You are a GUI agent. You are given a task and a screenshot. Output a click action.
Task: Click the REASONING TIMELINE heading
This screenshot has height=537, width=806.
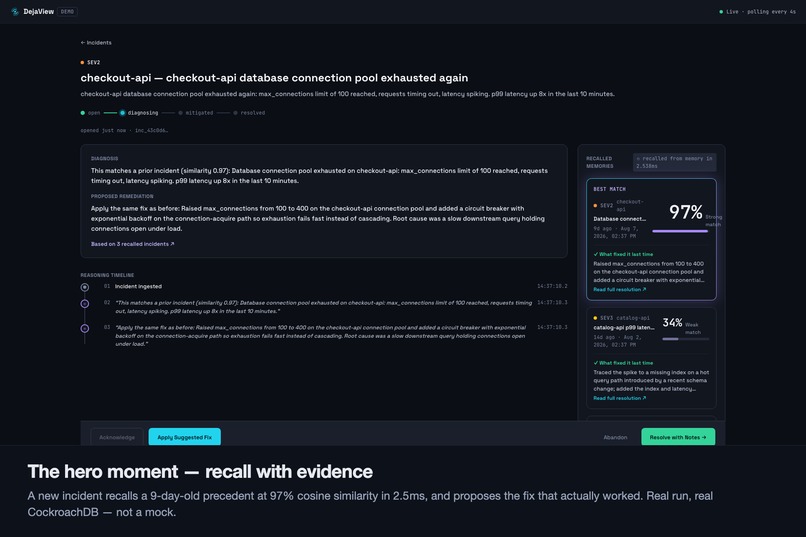coord(107,275)
